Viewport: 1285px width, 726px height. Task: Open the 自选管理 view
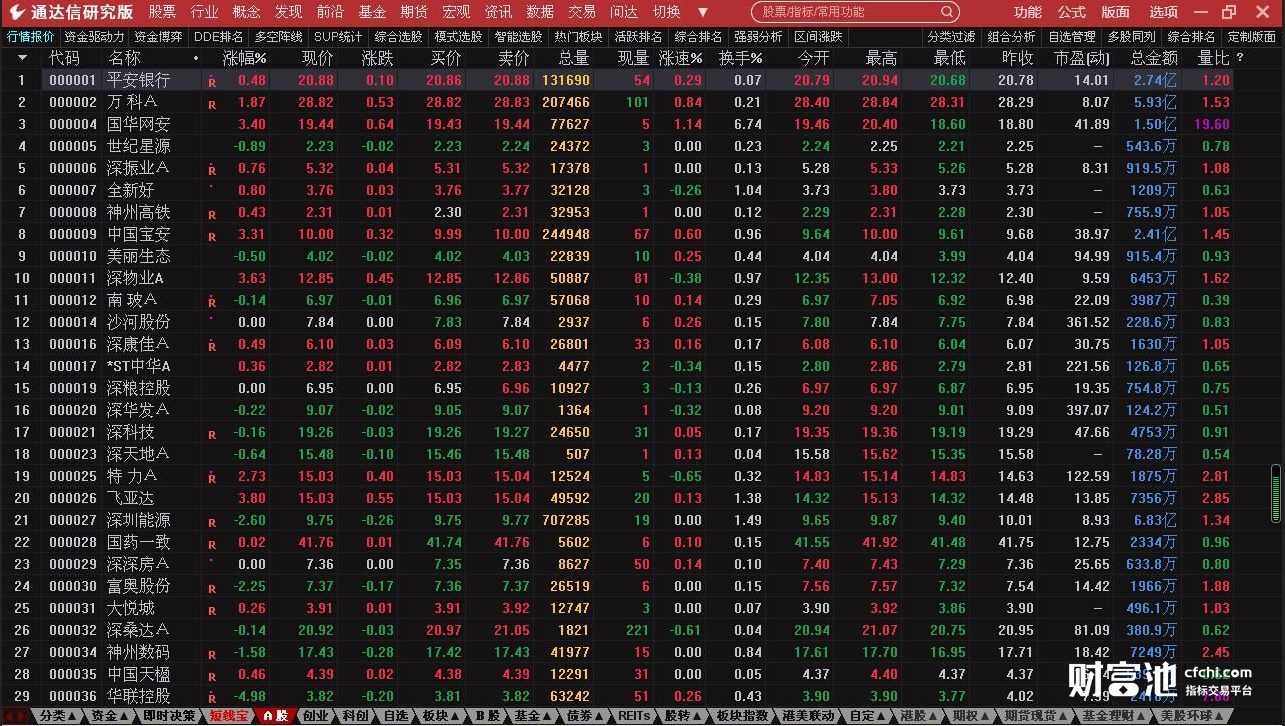tap(1071, 37)
